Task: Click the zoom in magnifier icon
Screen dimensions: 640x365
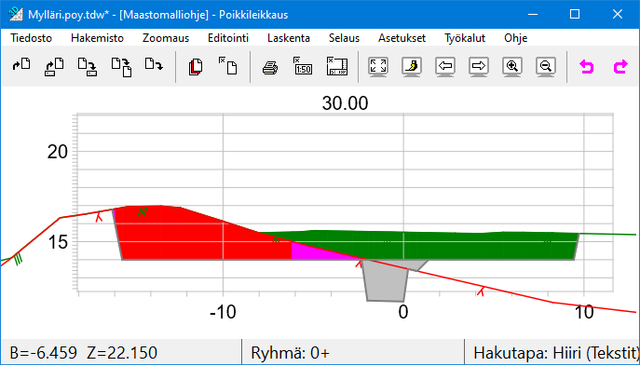Action: 512,67
